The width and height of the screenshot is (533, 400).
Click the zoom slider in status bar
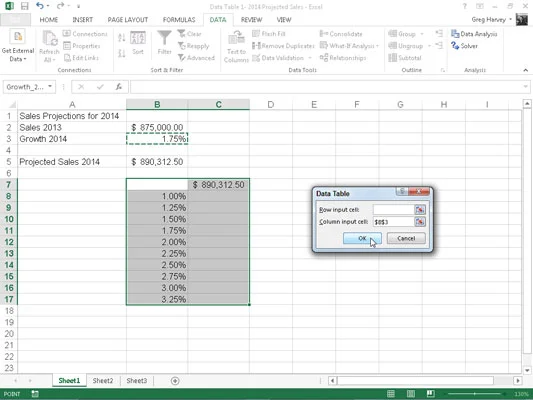(x=474, y=394)
